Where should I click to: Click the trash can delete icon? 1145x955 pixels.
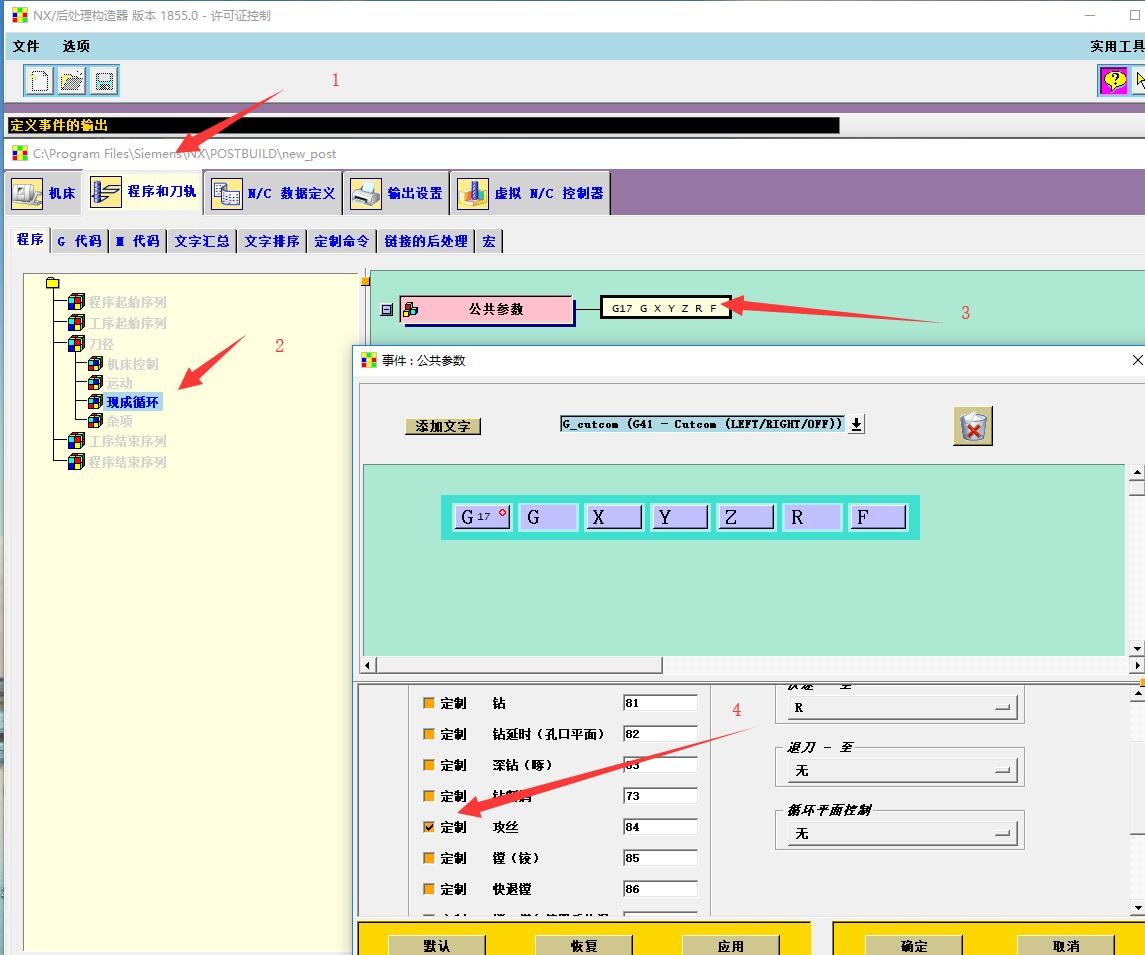972,426
